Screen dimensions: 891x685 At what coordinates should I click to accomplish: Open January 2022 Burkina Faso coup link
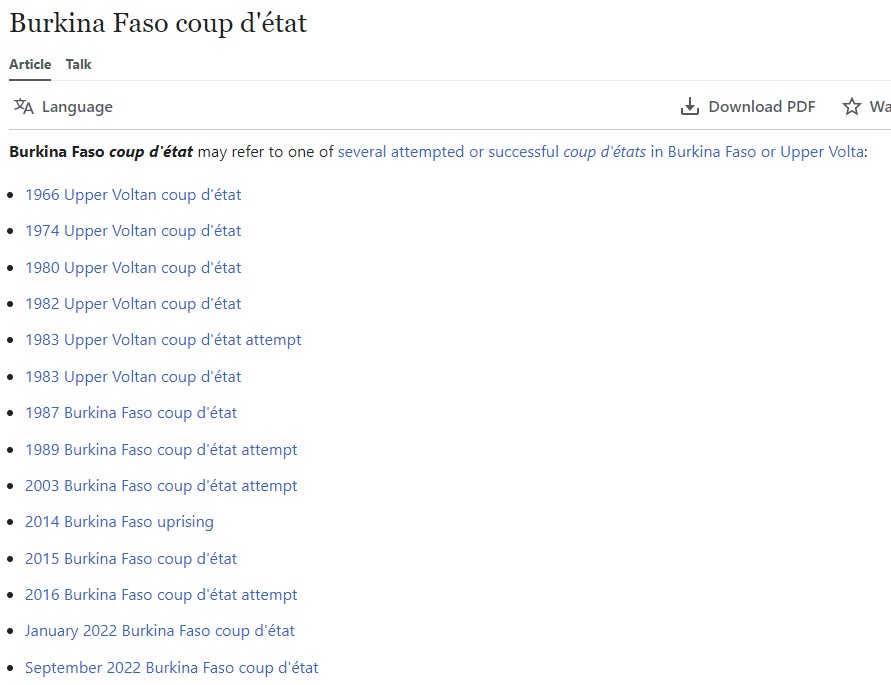[x=160, y=631]
